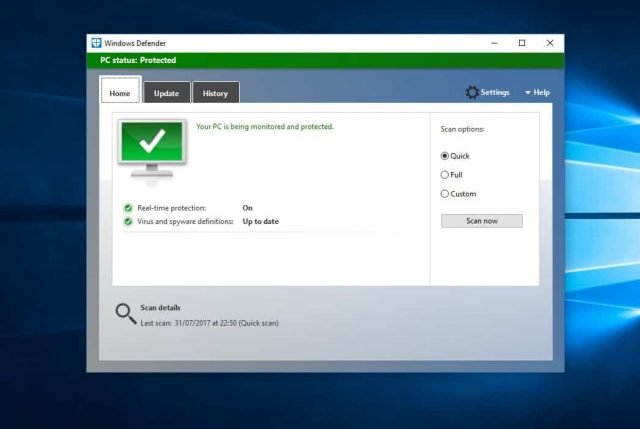Go to the Home tab
This screenshot has height=429, width=640.
tap(120, 93)
